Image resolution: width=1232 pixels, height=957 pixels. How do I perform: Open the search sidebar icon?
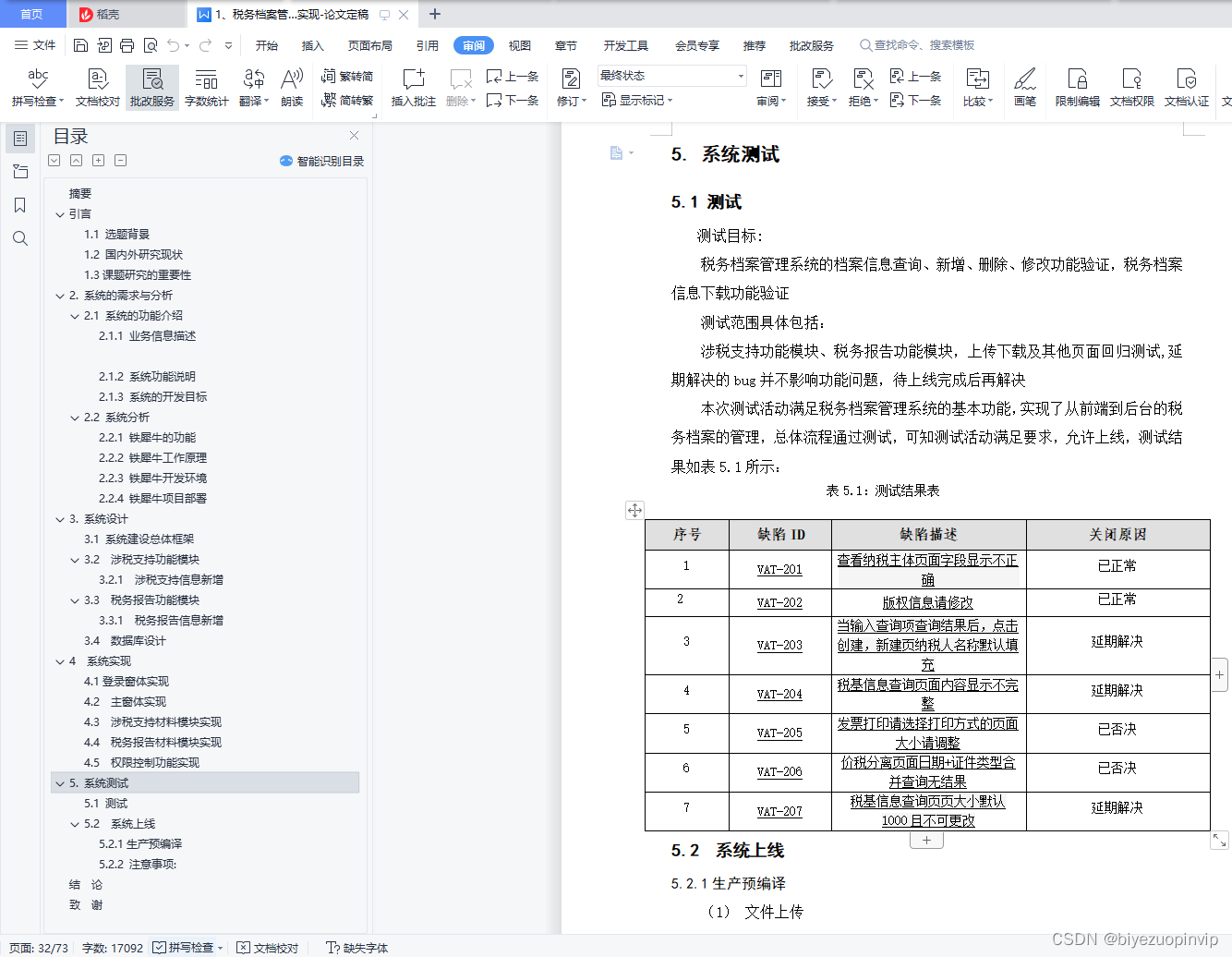20,238
